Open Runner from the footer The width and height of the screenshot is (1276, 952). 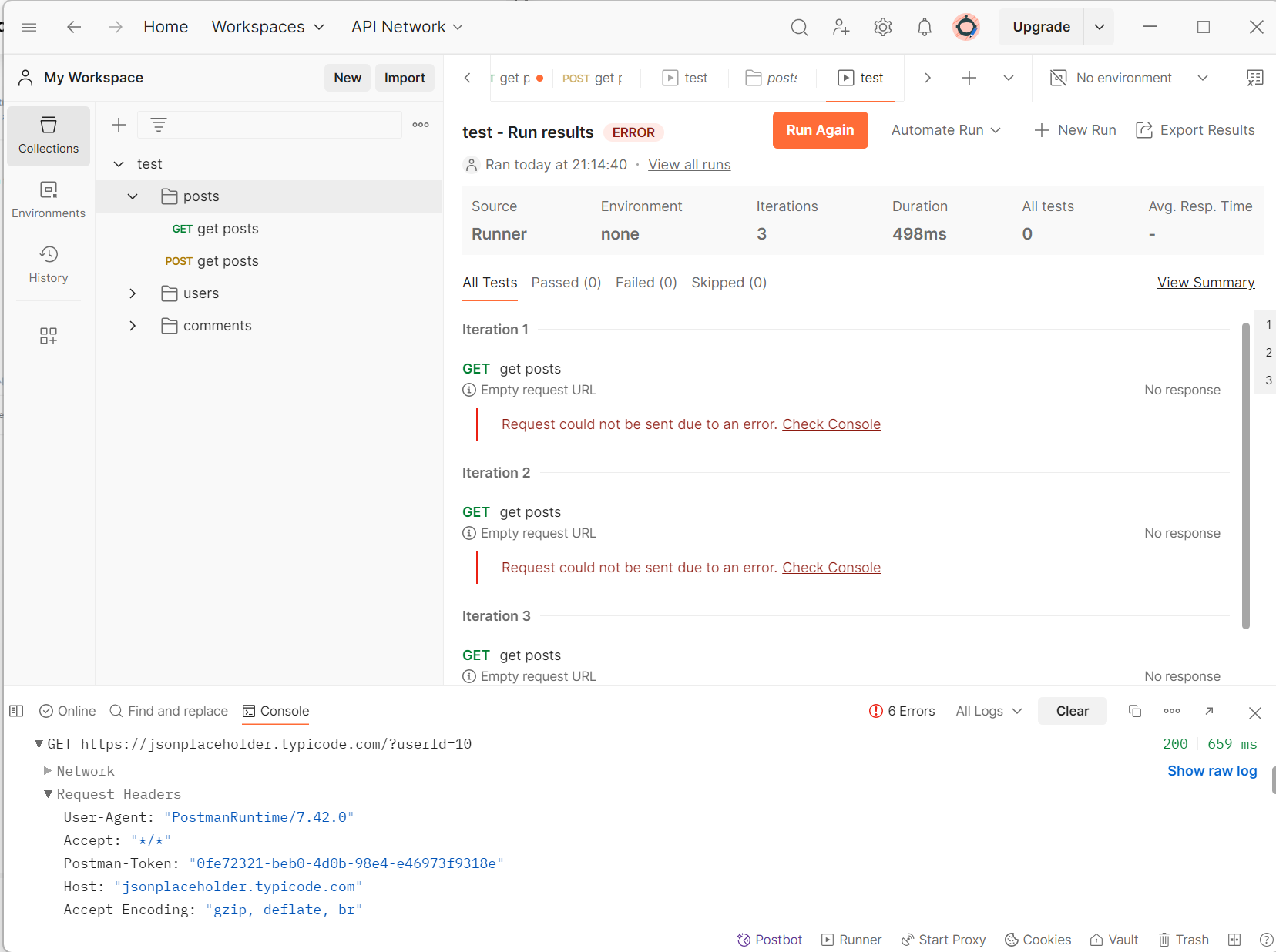[851, 940]
